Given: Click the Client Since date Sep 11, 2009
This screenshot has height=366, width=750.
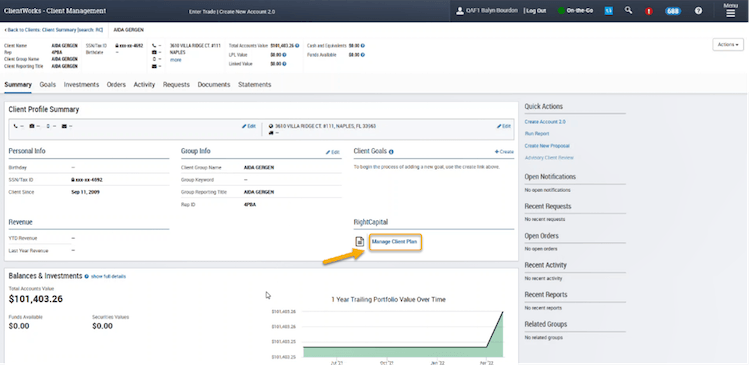Looking at the screenshot, I should click(x=85, y=192).
